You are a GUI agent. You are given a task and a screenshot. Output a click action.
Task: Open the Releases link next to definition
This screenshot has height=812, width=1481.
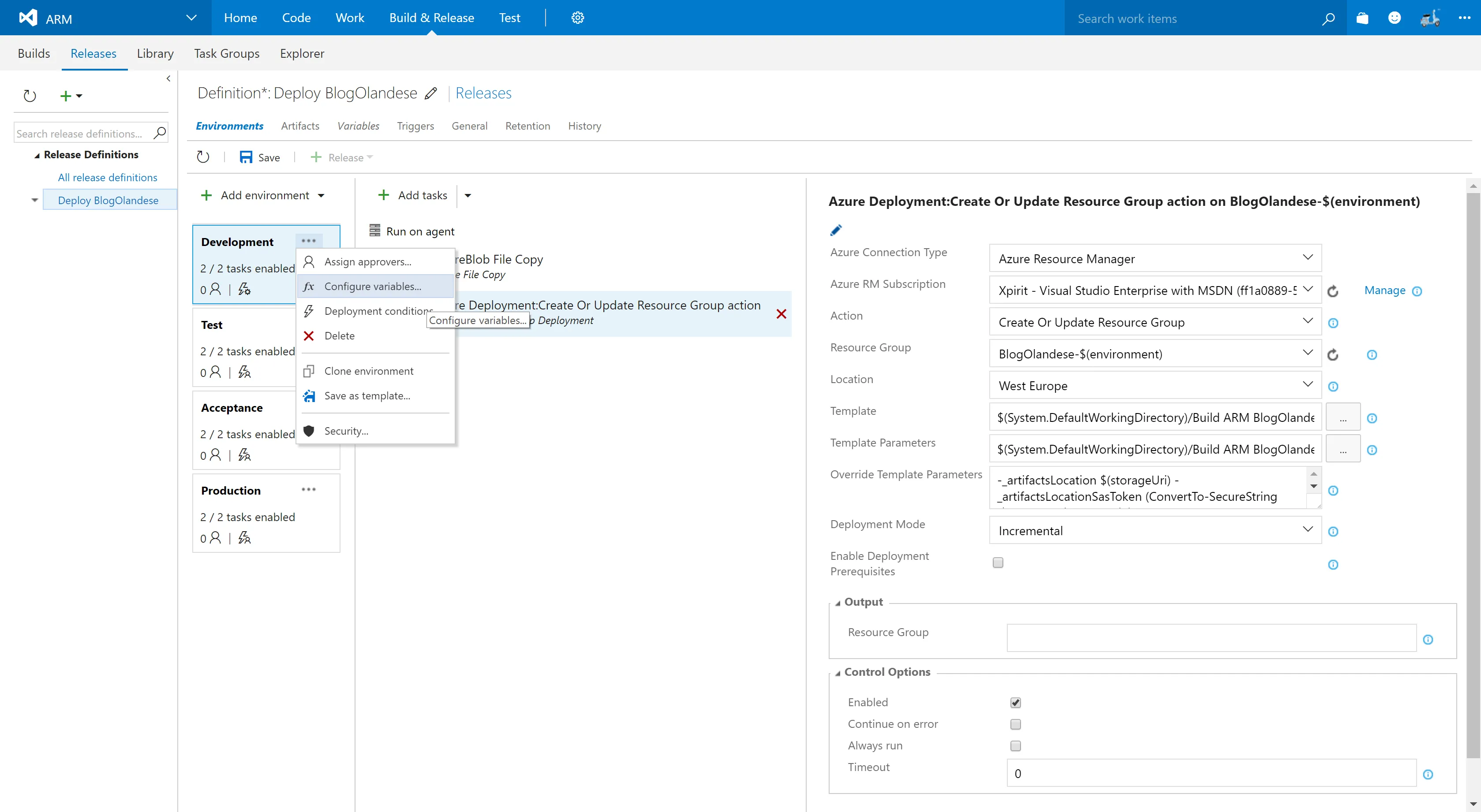pyautogui.click(x=483, y=93)
